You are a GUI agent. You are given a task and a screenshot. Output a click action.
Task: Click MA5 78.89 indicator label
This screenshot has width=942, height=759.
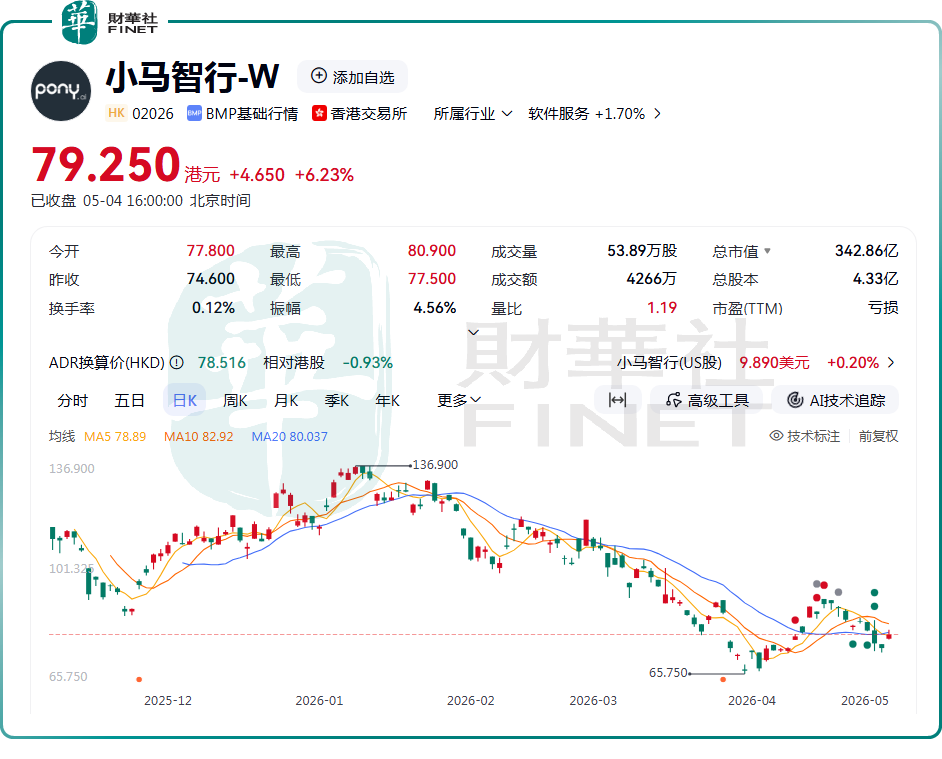pyautogui.click(x=115, y=436)
